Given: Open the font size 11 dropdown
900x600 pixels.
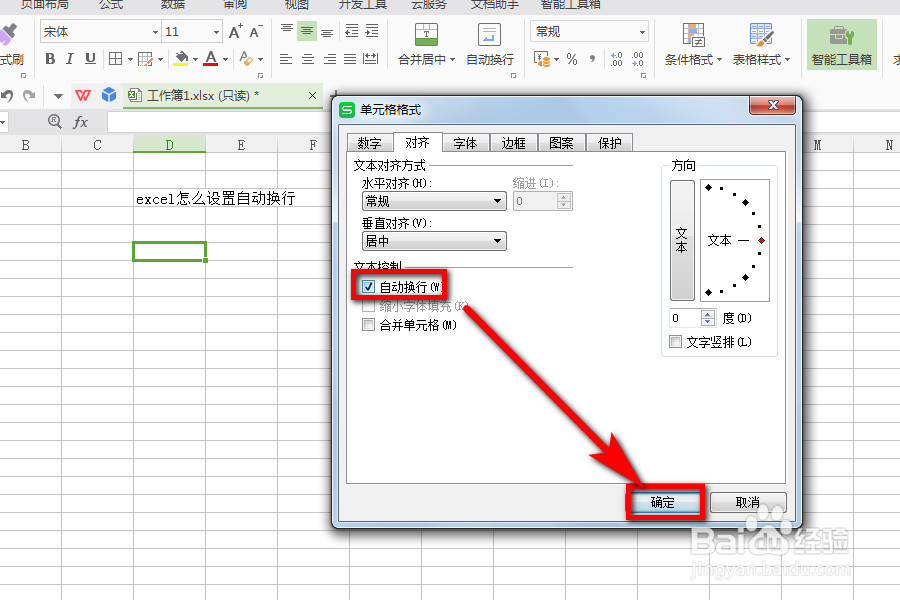Looking at the screenshot, I should click(216, 32).
